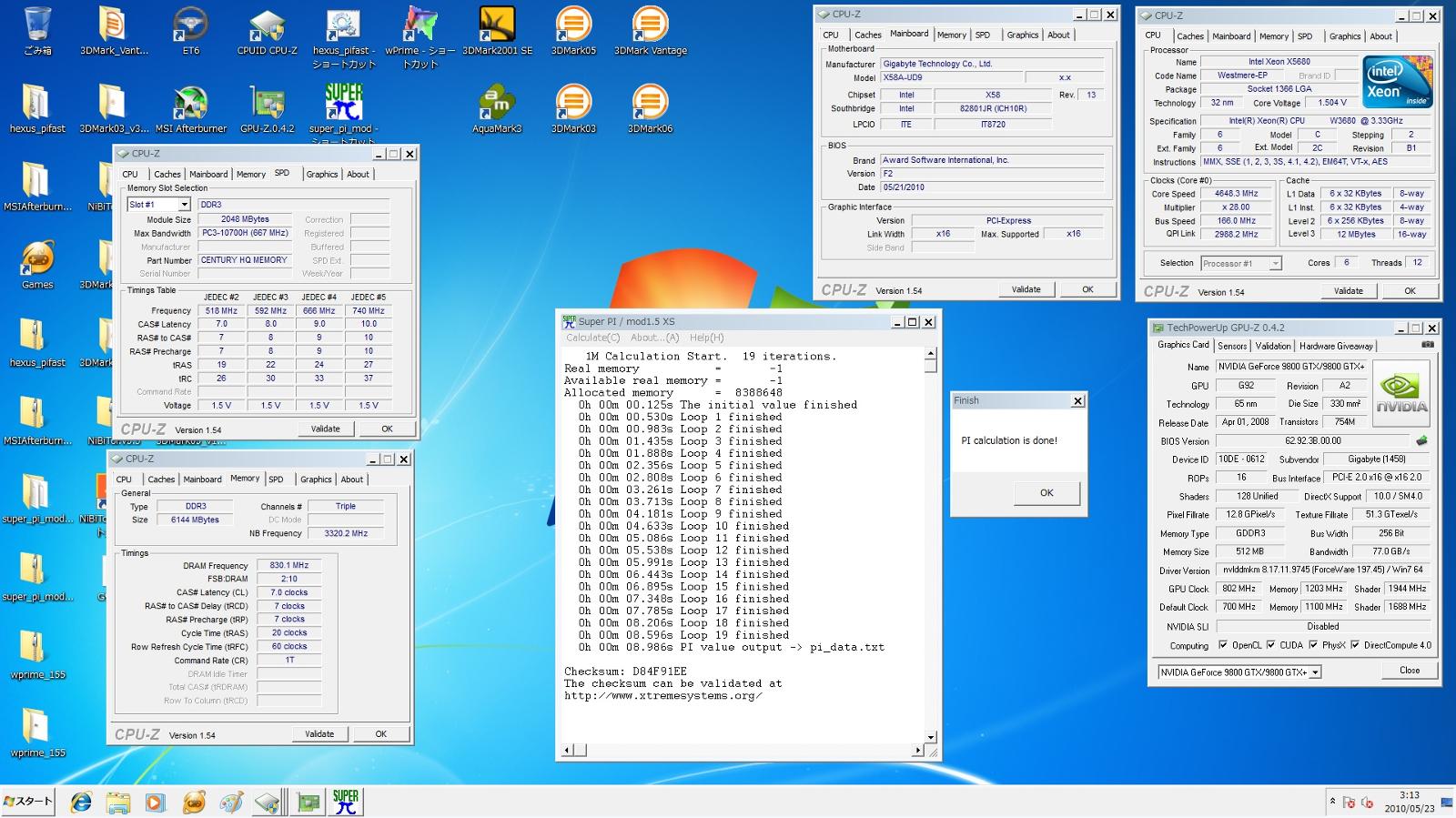
Task: Click the GPU-Z camera screenshot icon
Action: tap(1427, 345)
